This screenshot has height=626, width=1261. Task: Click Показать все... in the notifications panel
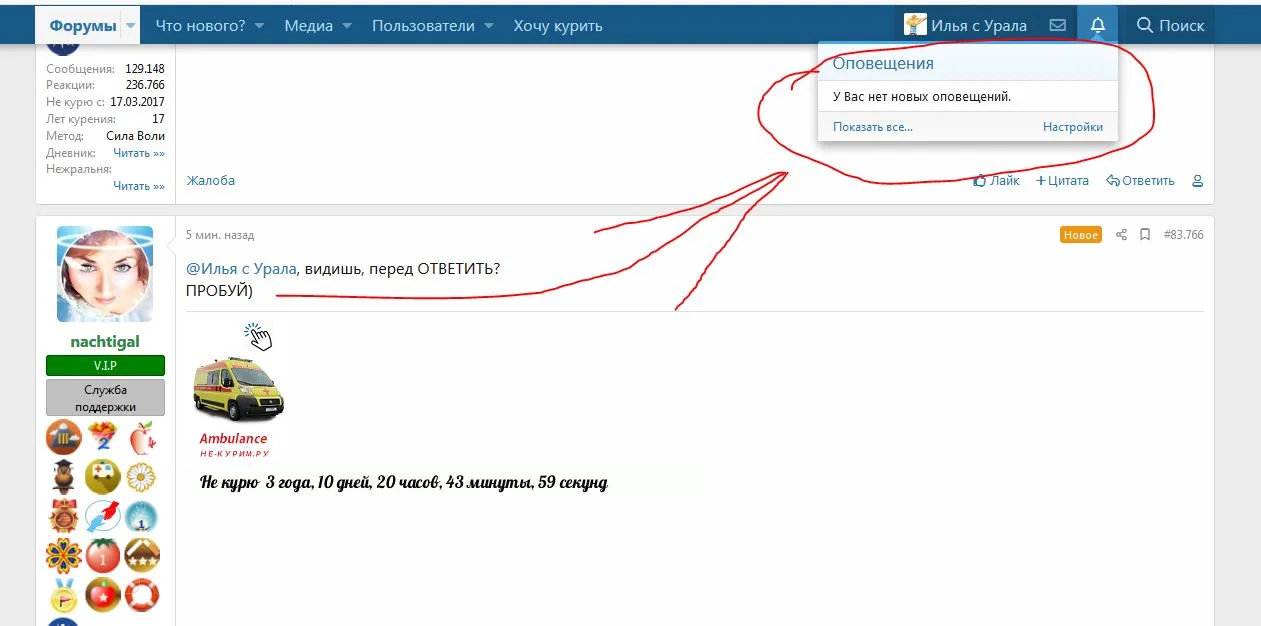872,126
